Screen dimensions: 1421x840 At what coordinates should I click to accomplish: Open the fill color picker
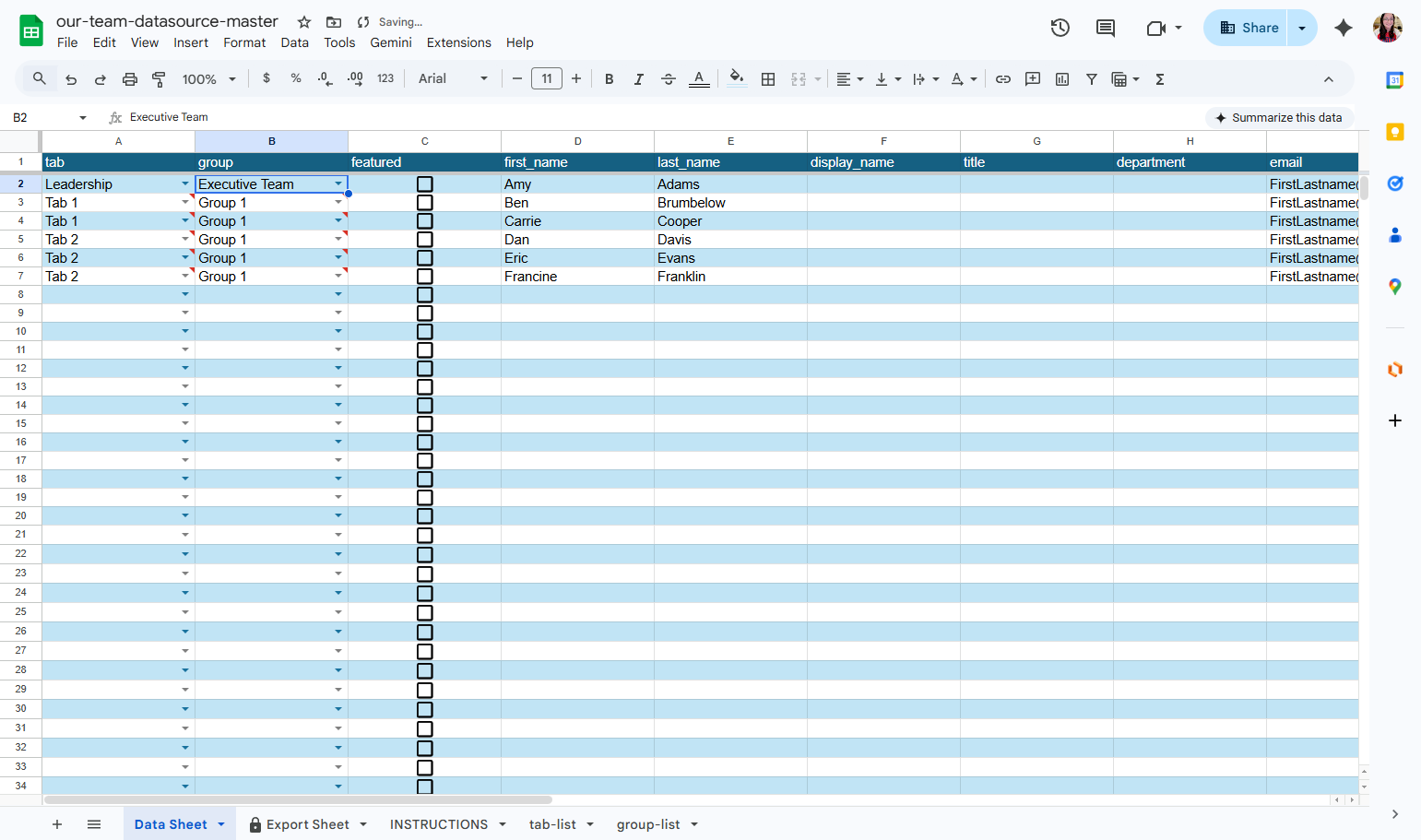(736, 79)
